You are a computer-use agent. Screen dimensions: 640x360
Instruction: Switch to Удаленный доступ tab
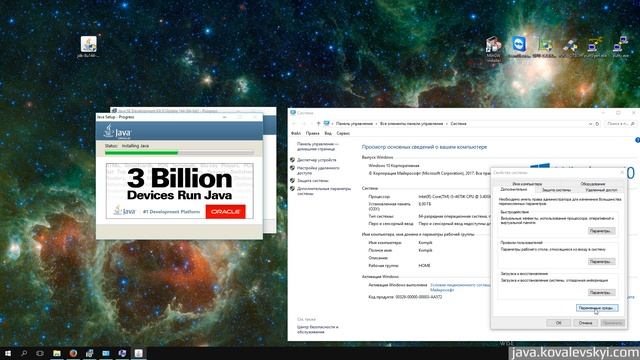(601, 190)
